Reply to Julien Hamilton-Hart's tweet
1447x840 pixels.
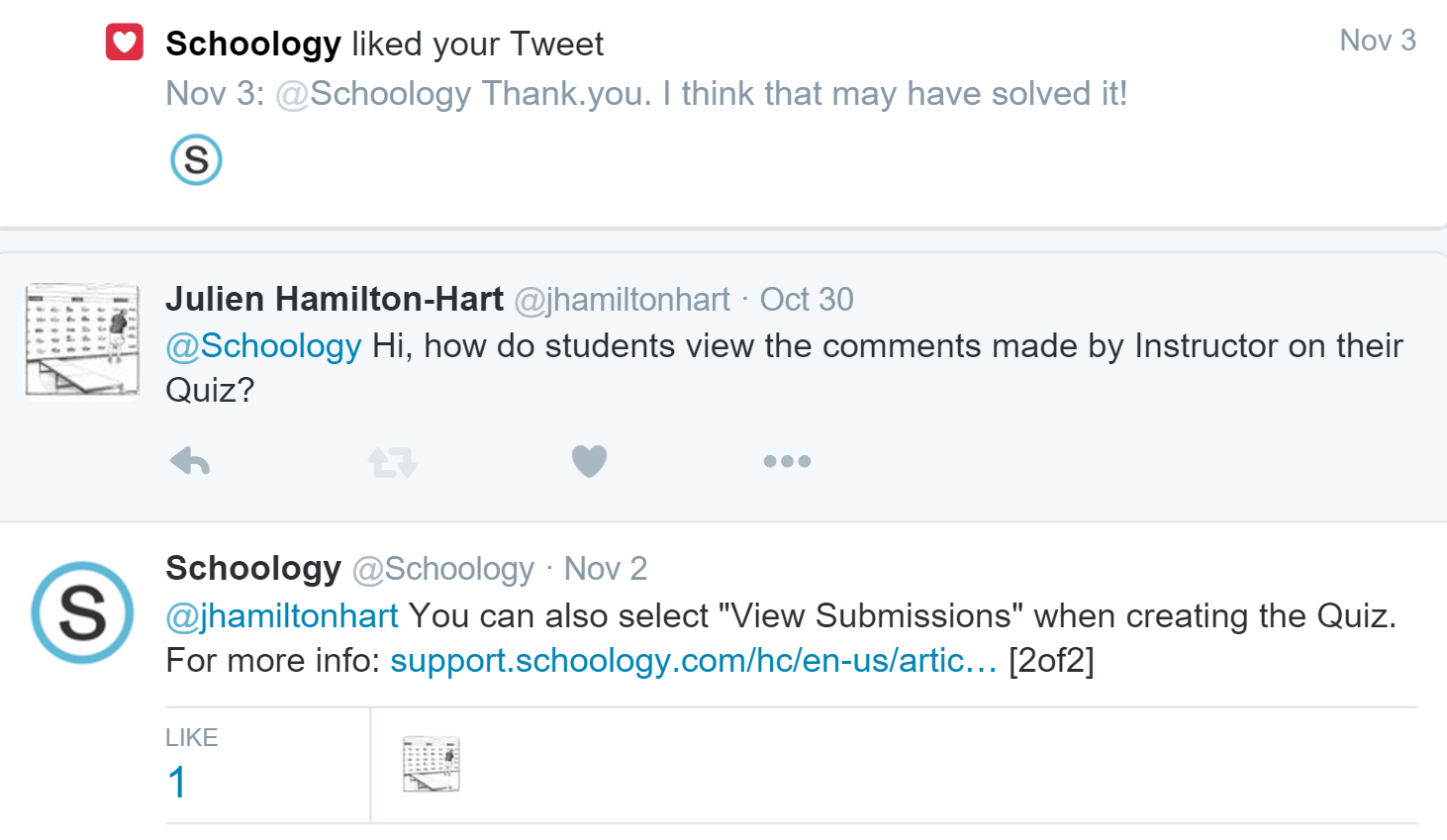(x=190, y=461)
